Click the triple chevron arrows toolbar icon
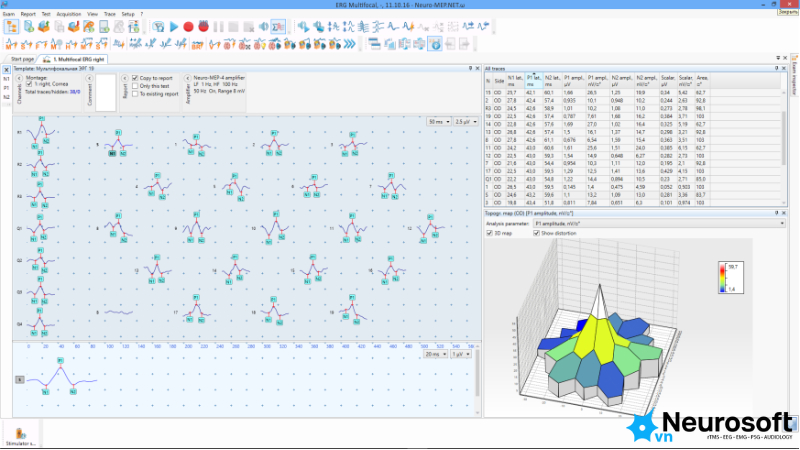The image size is (800, 450). pos(349,45)
